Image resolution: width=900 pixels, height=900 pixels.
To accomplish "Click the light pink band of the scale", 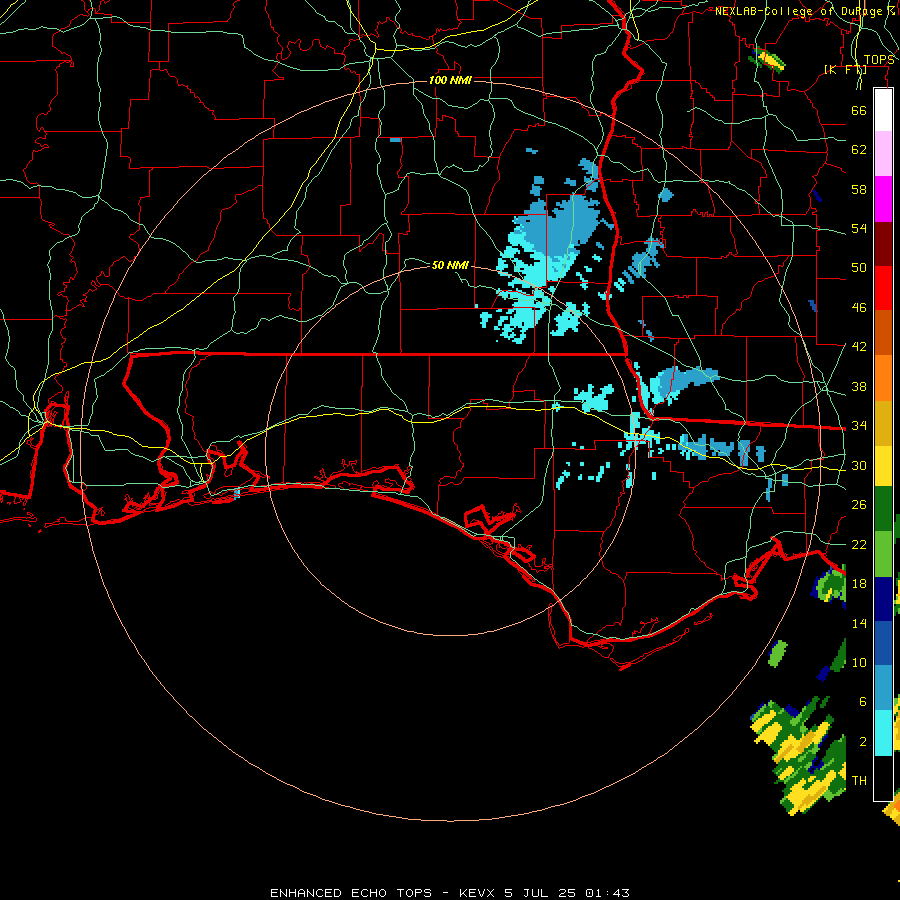I will click(883, 154).
